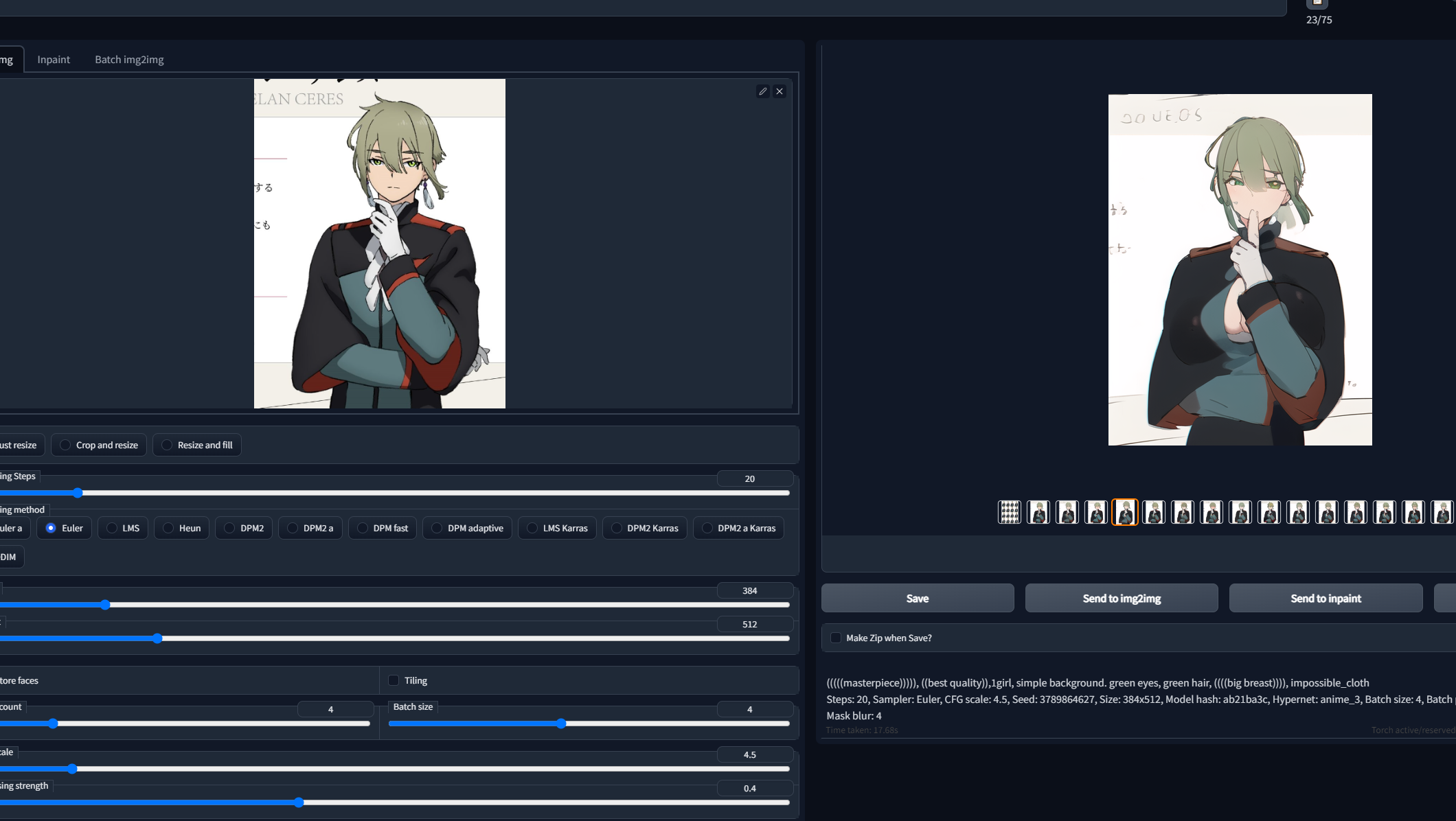1456x821 pixels.
Task: Click the Save button
Action: 917,598
